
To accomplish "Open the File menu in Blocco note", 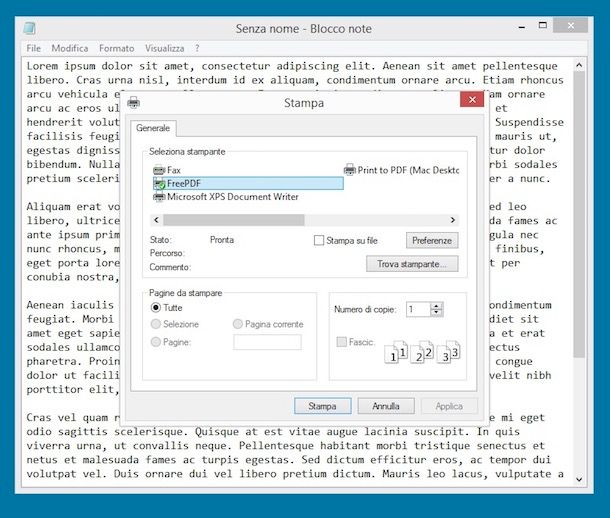I will pos(33,48).
